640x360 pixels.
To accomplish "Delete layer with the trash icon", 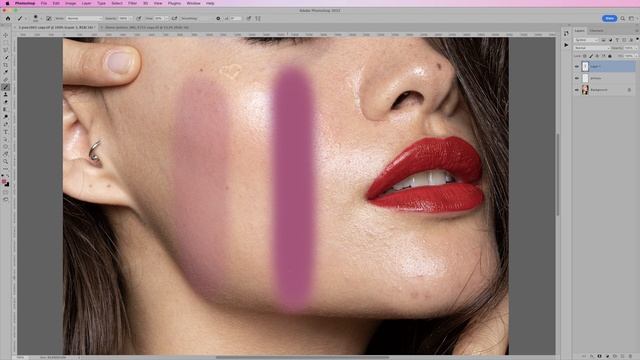I will (630, 356).
